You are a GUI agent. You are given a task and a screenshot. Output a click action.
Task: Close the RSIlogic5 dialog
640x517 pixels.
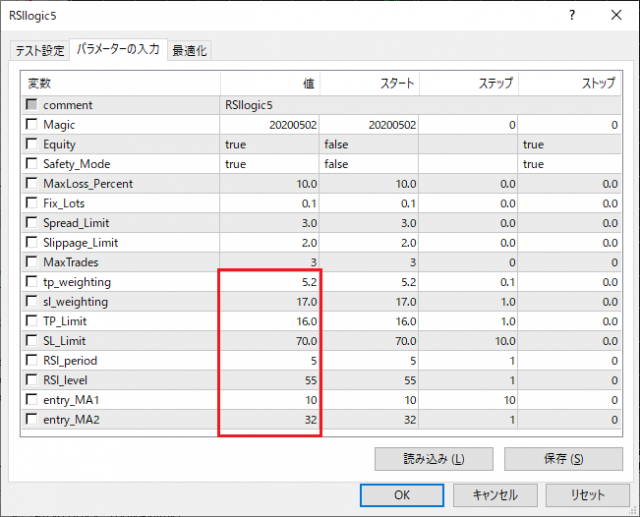(x=616, y=16)
